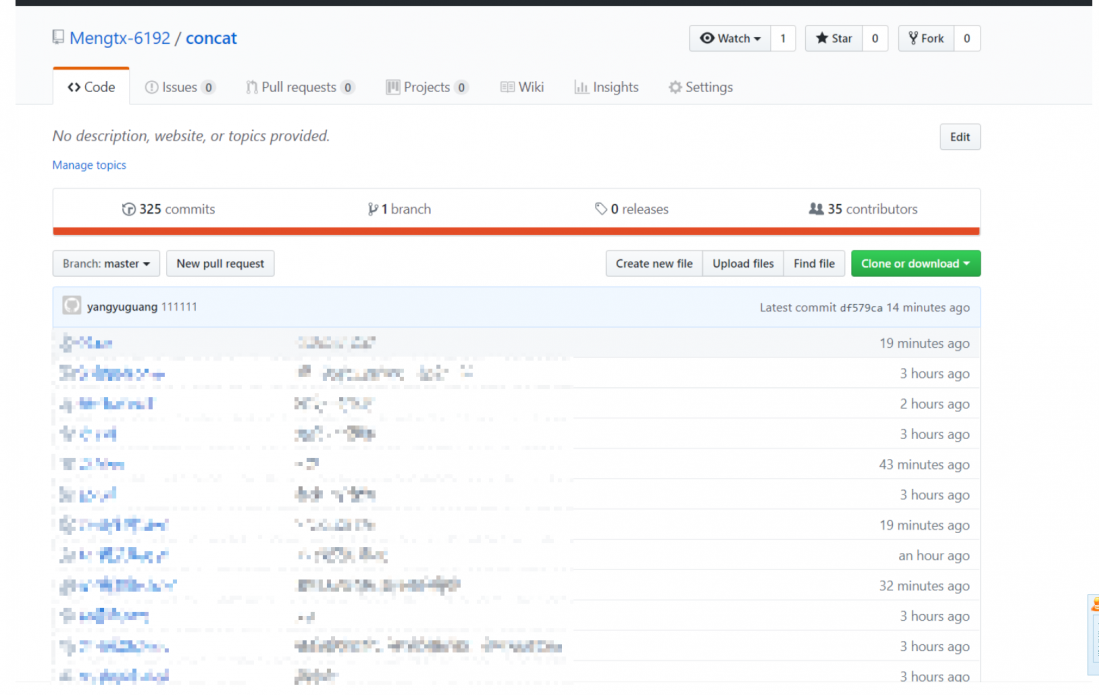
Task: Switch to the Issues tab
Action: coord(179,87)
